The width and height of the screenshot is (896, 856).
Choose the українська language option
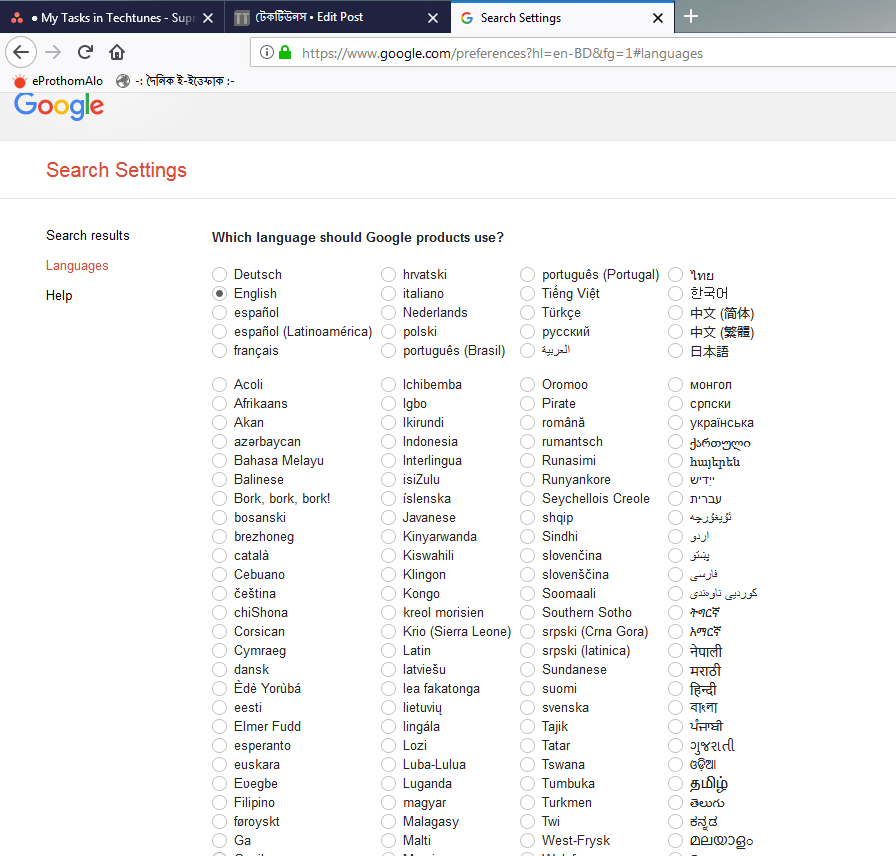(x=675, y=422)
